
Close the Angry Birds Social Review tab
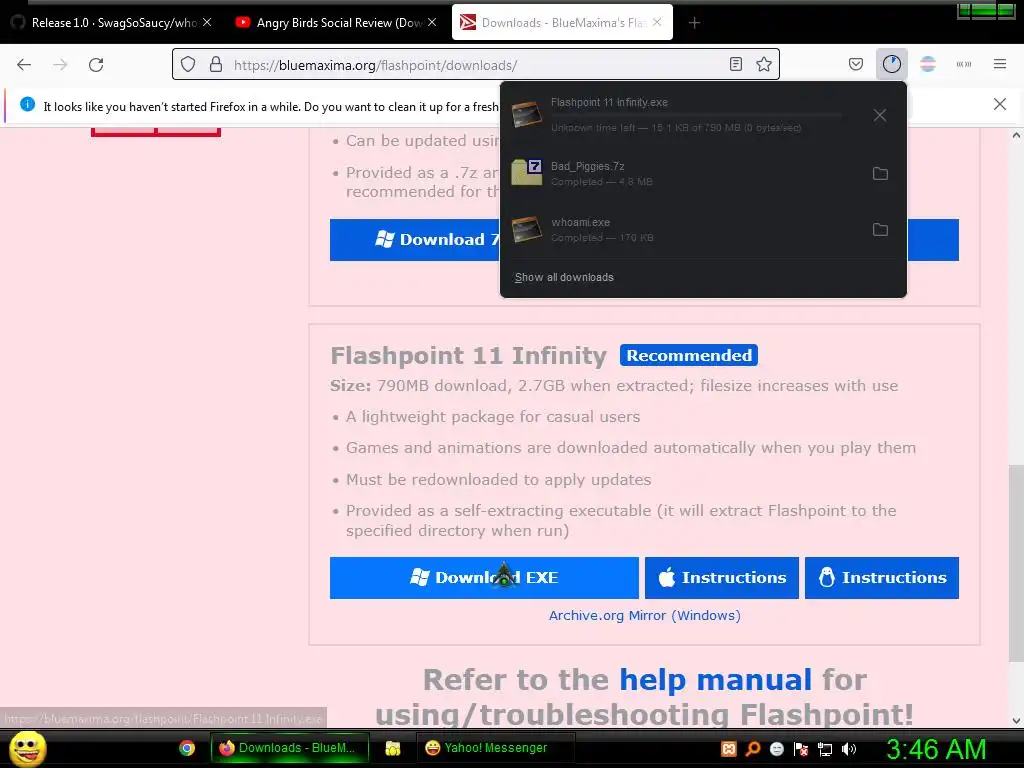click(432, 23)
